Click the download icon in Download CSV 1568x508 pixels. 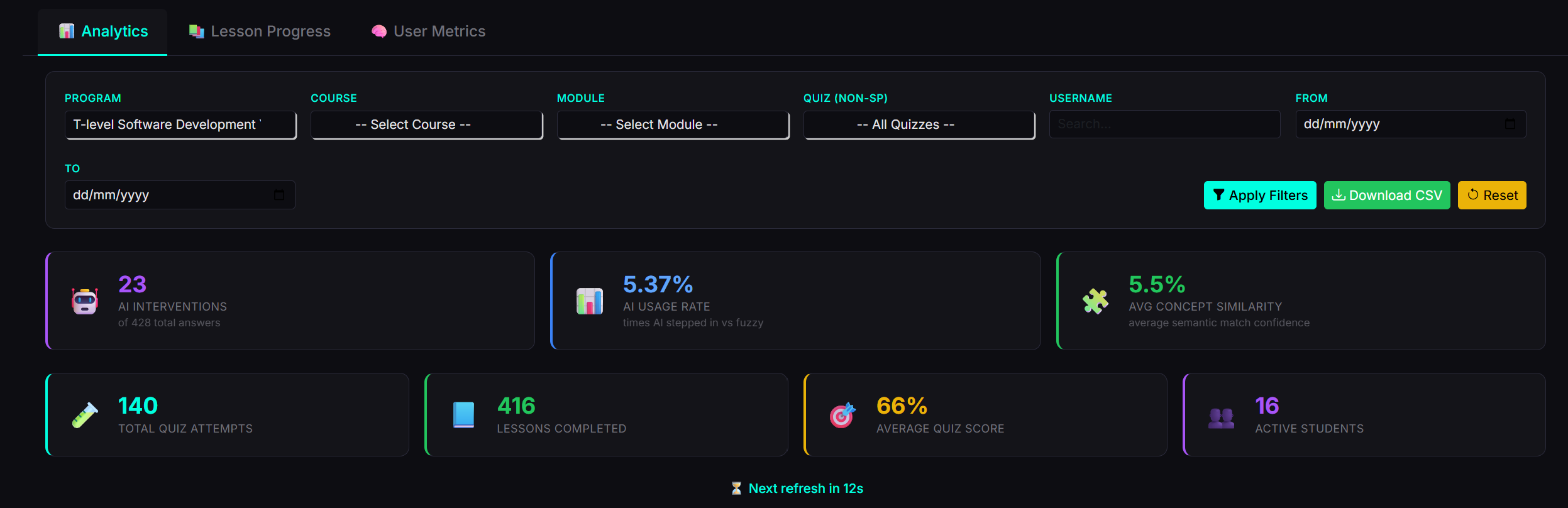[1339, 195]
